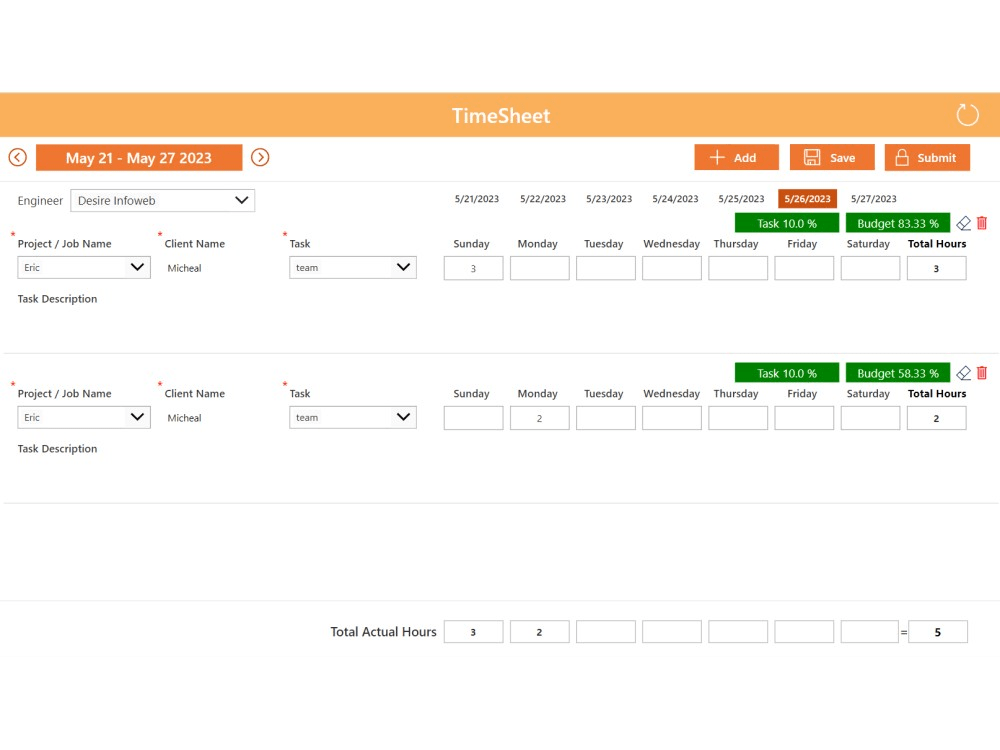Expand the second row Task dropdown

(x=352, y=417)
